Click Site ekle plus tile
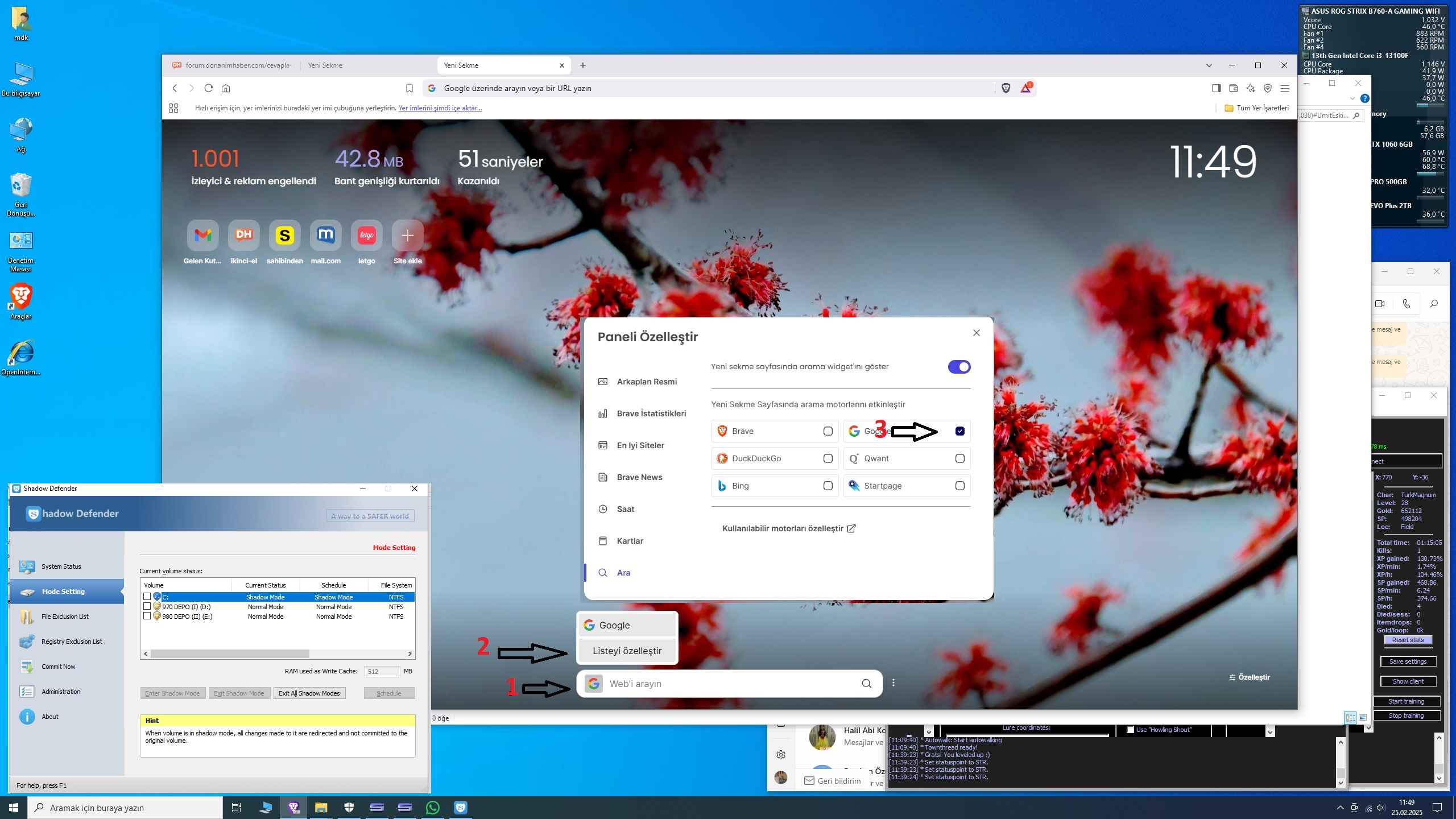1456x819 pixels. [407, 235]
